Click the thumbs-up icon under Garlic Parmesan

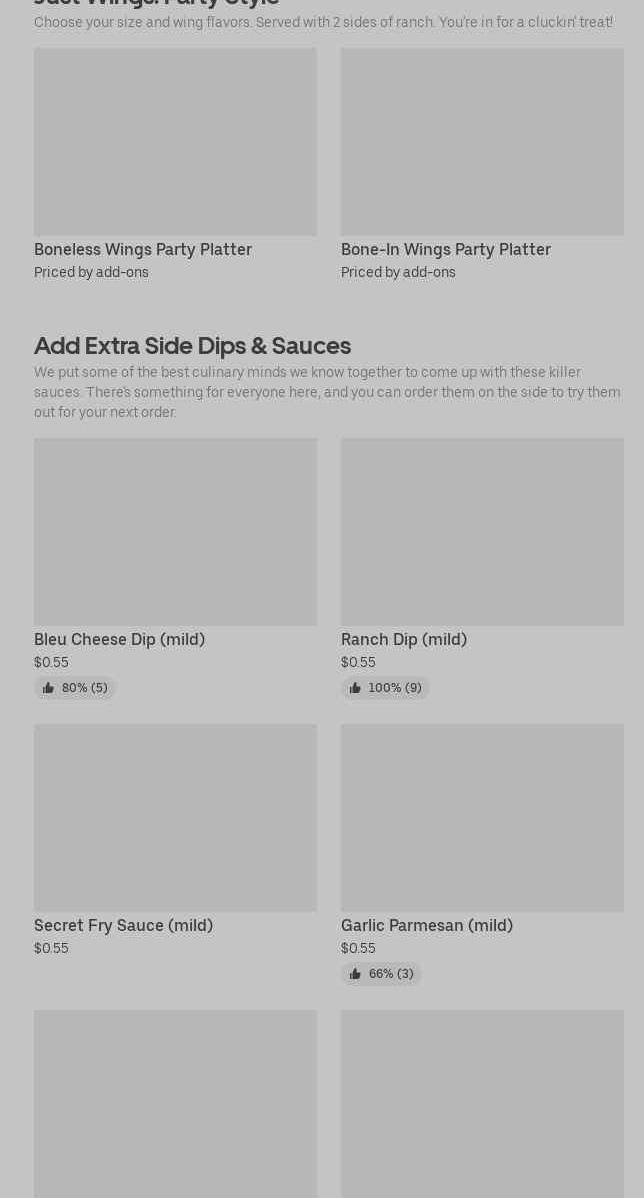click(355, 974)
